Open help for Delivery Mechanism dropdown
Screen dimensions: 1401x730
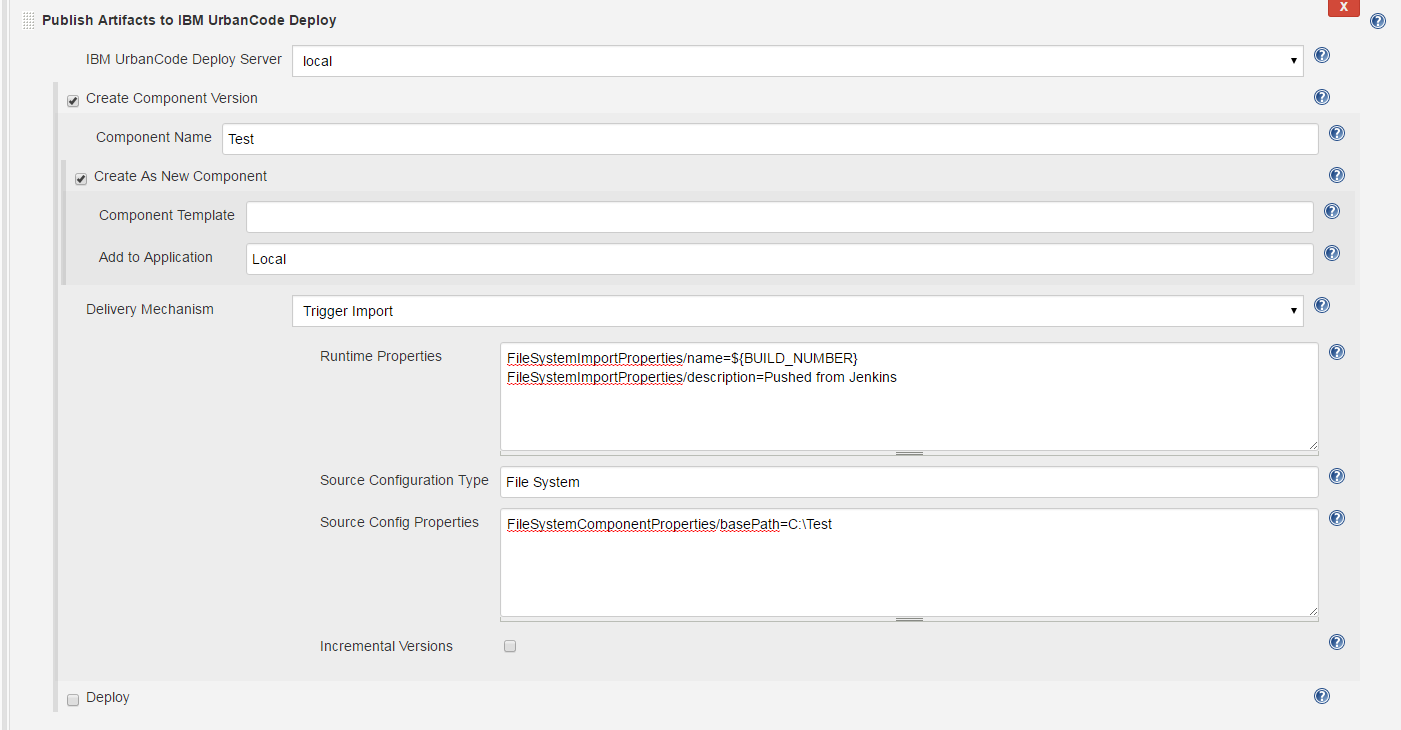click(x=1321, y=306)
